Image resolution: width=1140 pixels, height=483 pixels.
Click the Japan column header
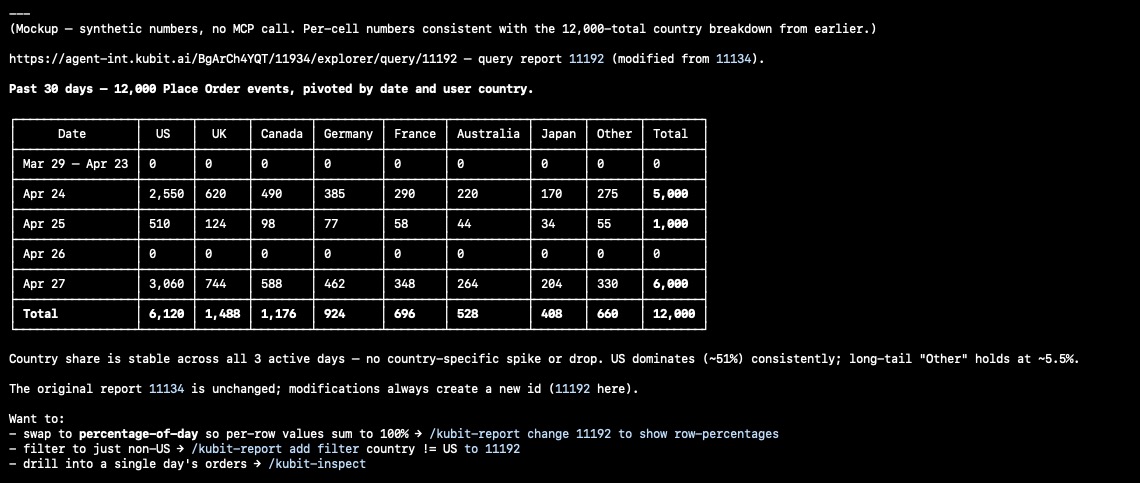point(558,134)
